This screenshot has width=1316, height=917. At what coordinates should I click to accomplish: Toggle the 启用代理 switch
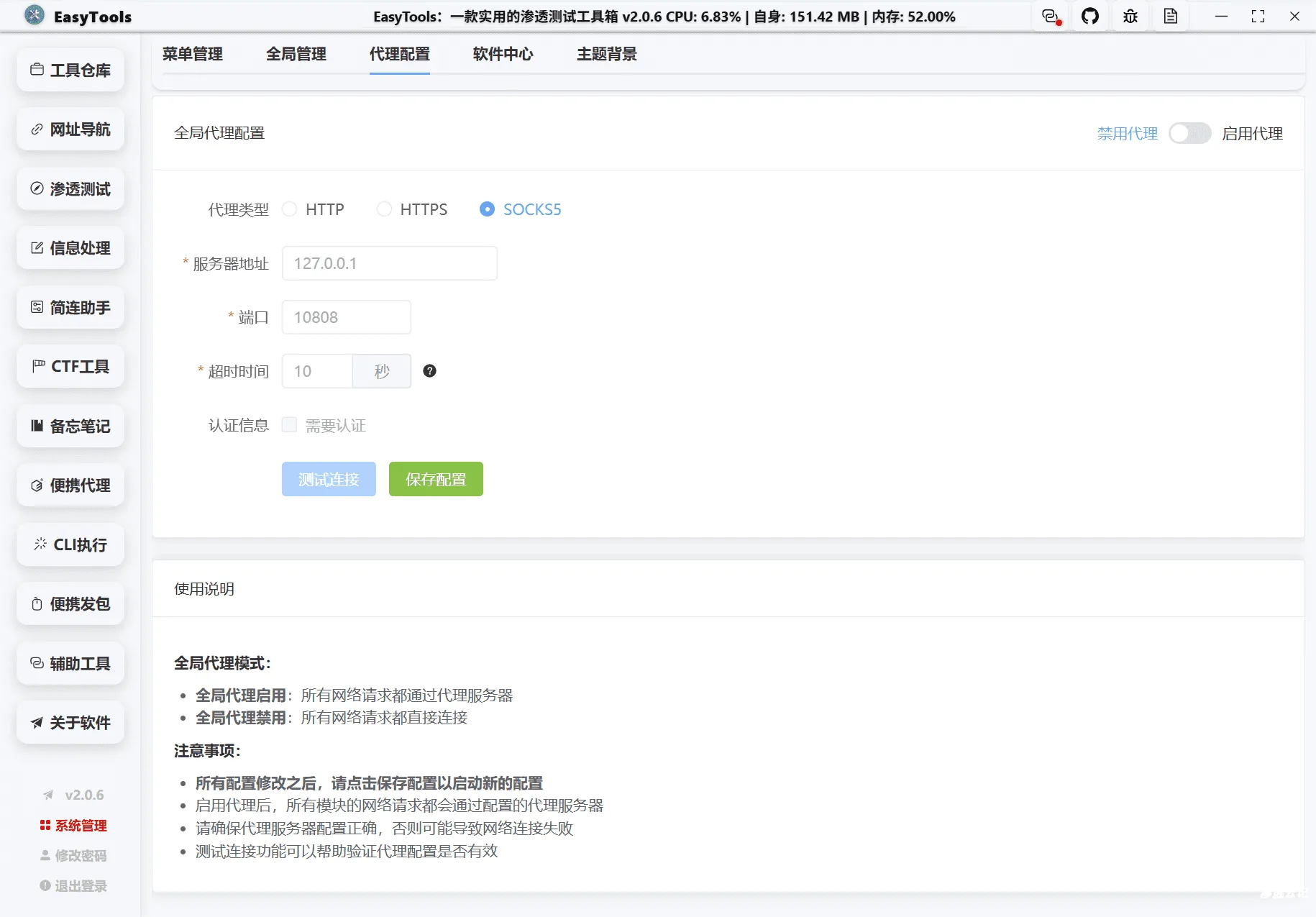click(1189, 133)
